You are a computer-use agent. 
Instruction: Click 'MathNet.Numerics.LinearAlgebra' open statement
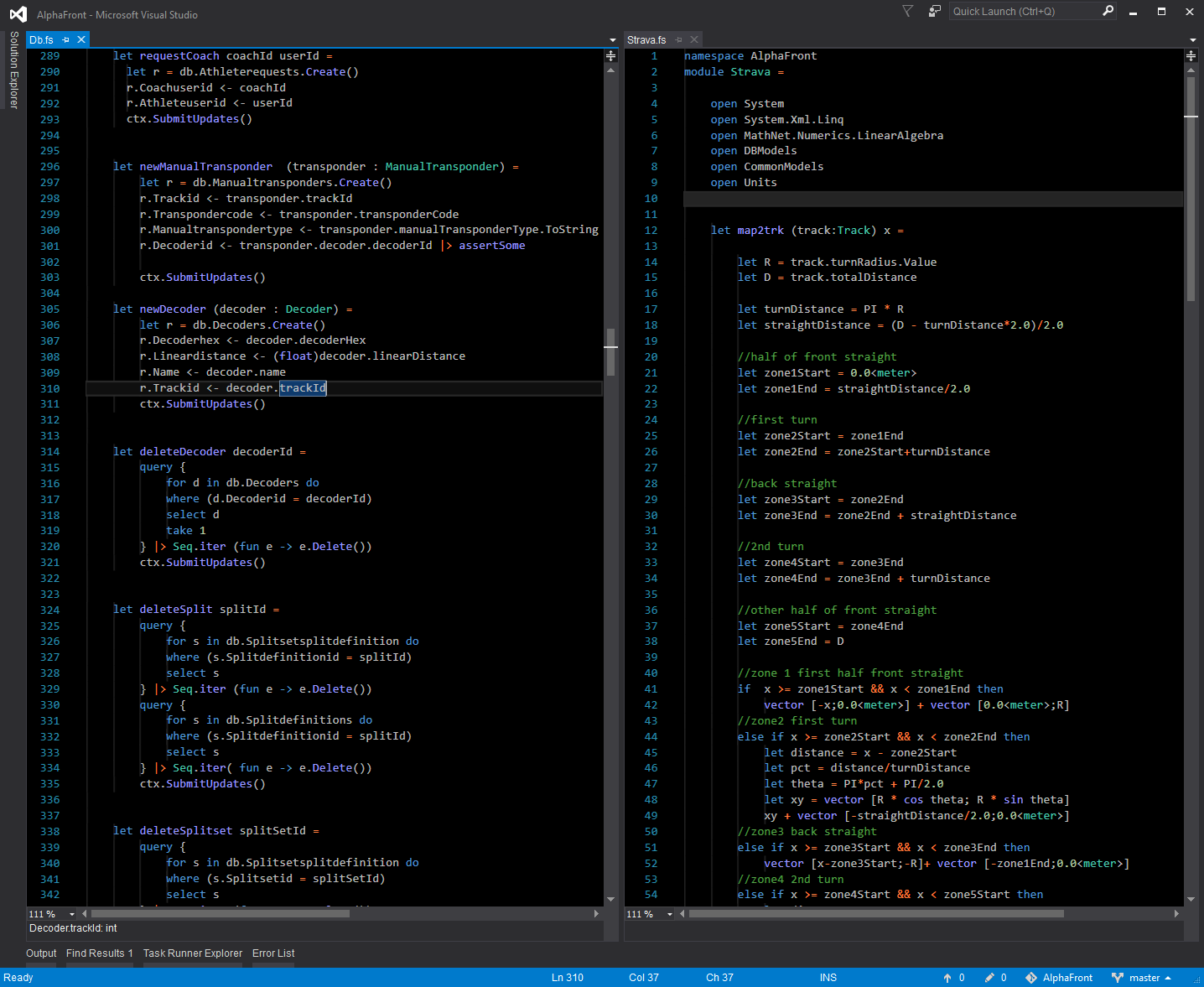click(843, 136)
